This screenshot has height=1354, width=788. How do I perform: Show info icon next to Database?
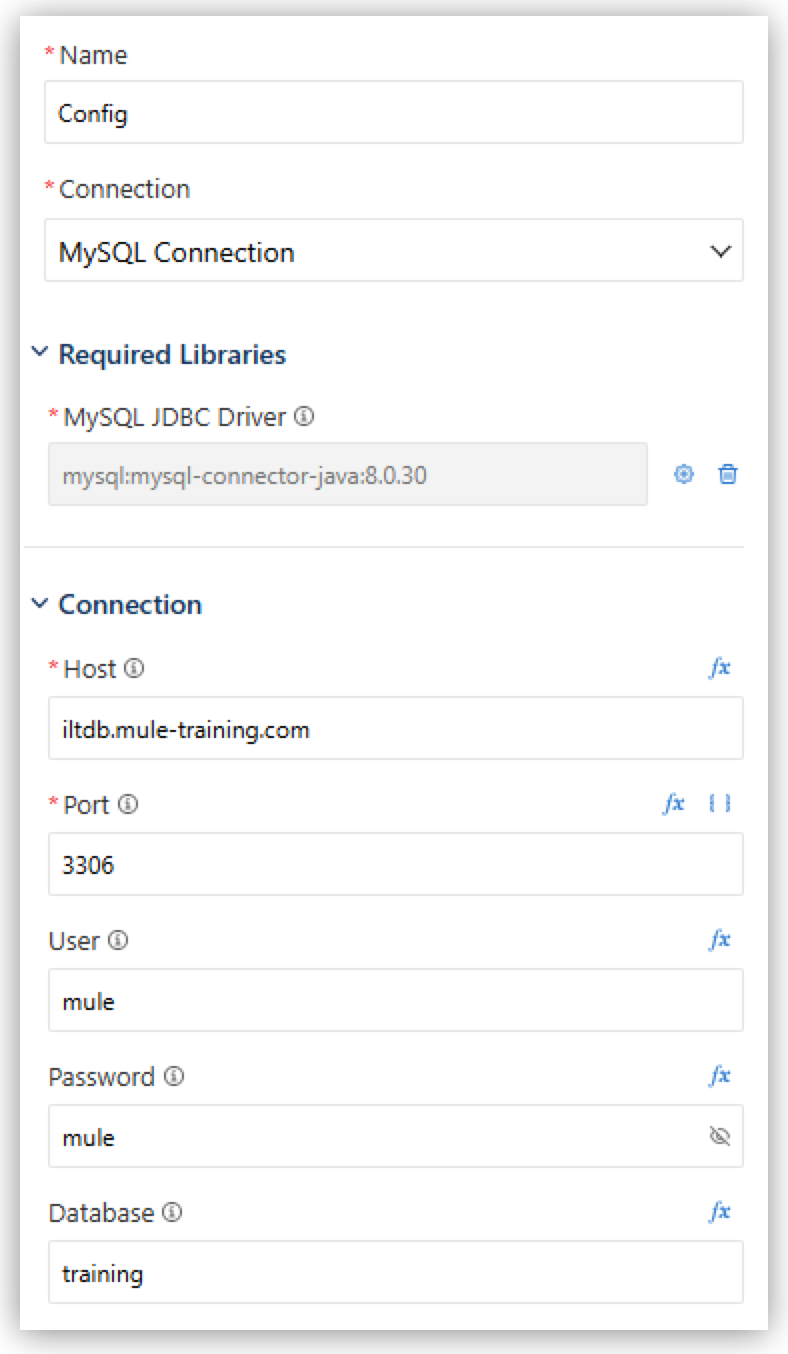(172, 1212)
